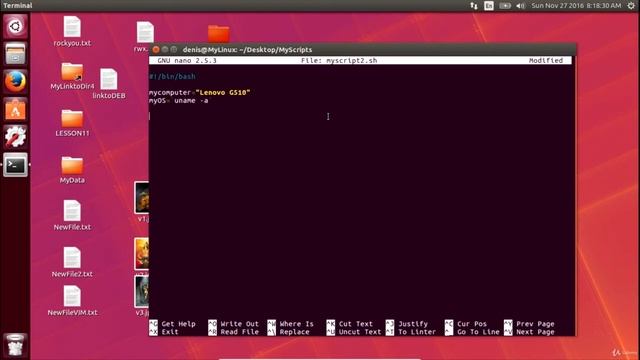Place cursor on the mycomputer variable
Viewport: 640px width, 360px height.
tap(170, 93)
